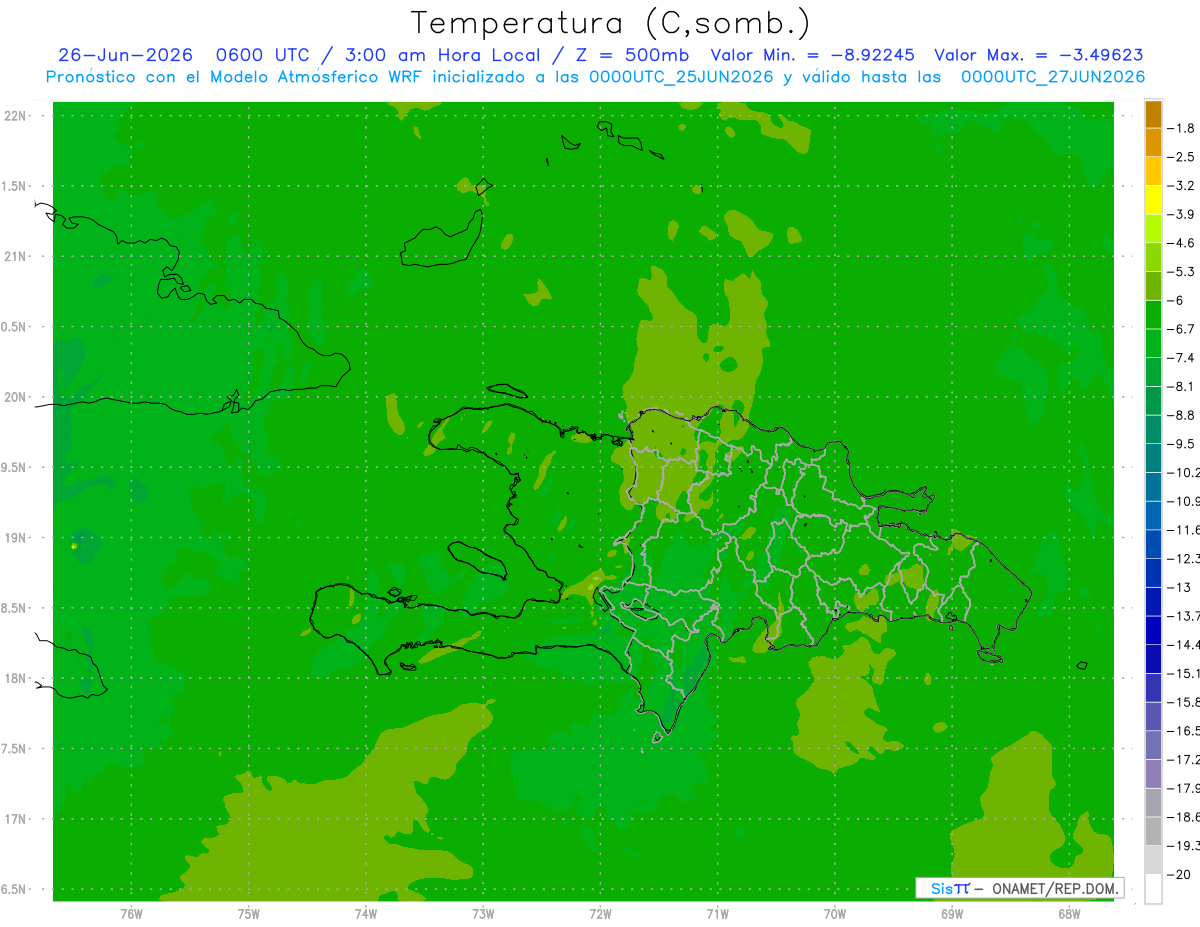Click the color bar value "-20"
Image resolution: width=1200 pixels, height=927 pixels.
[1179, 874]
